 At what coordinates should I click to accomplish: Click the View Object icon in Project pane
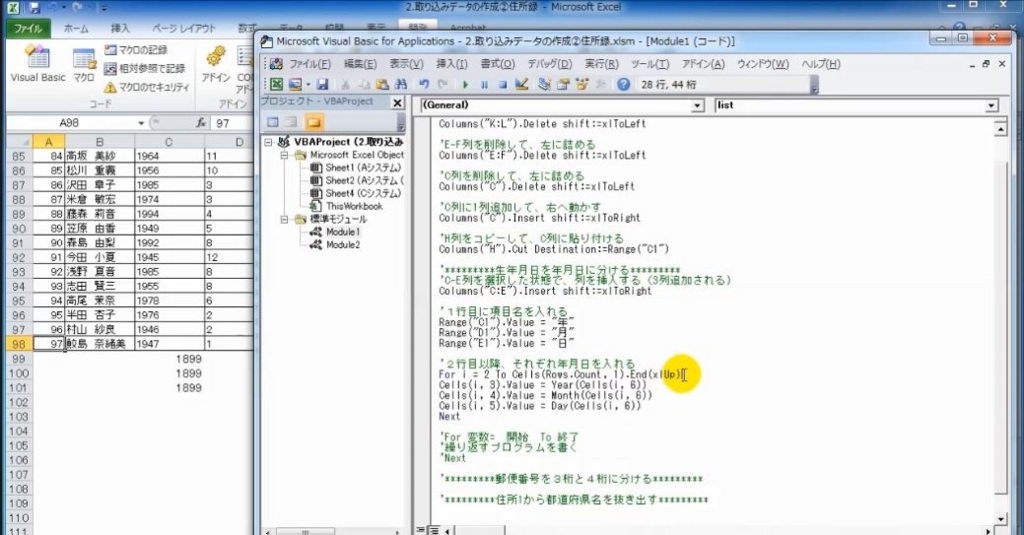click(291, 122)
